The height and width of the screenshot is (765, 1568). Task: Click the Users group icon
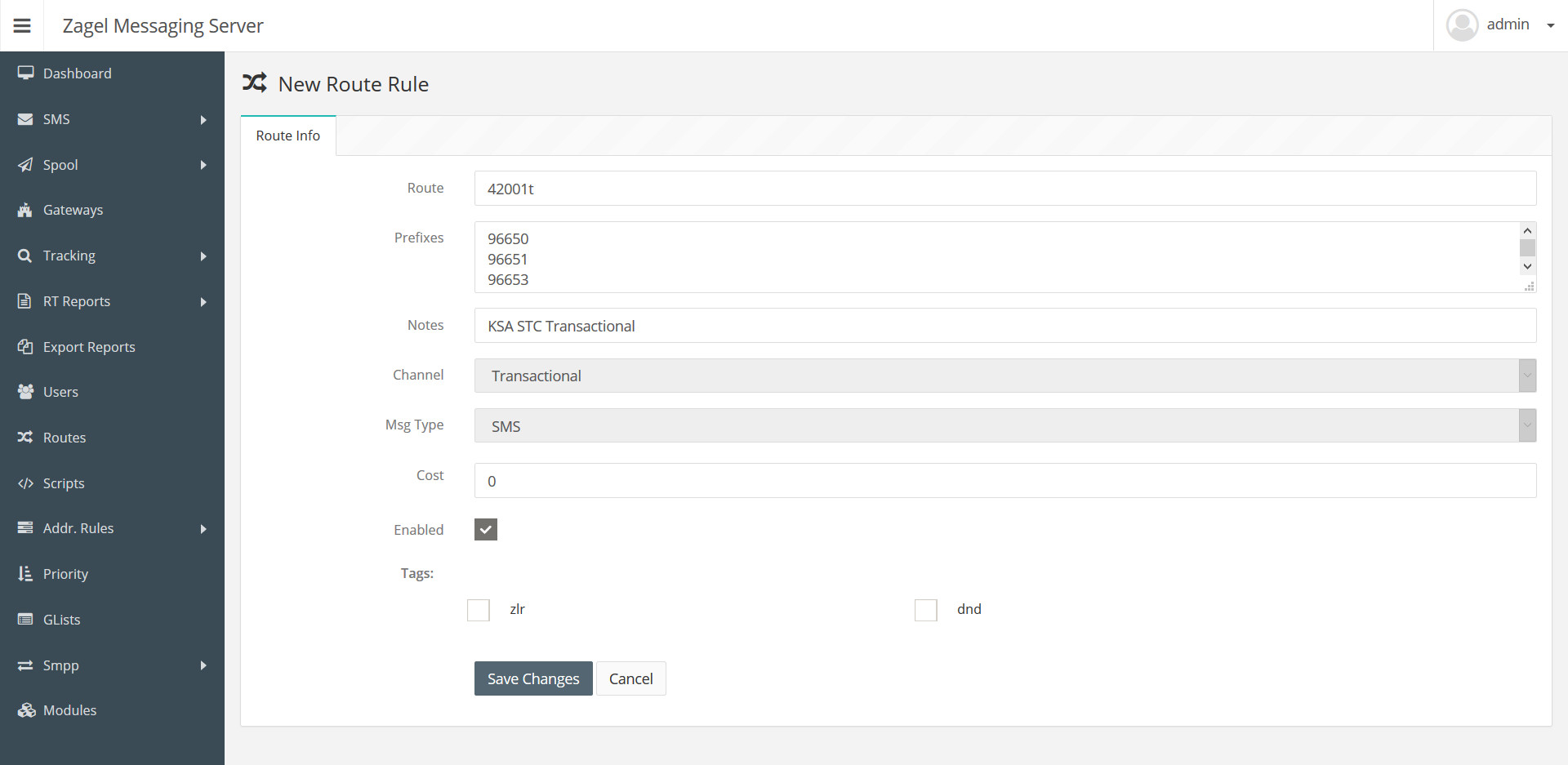click(x=25, y=392)
